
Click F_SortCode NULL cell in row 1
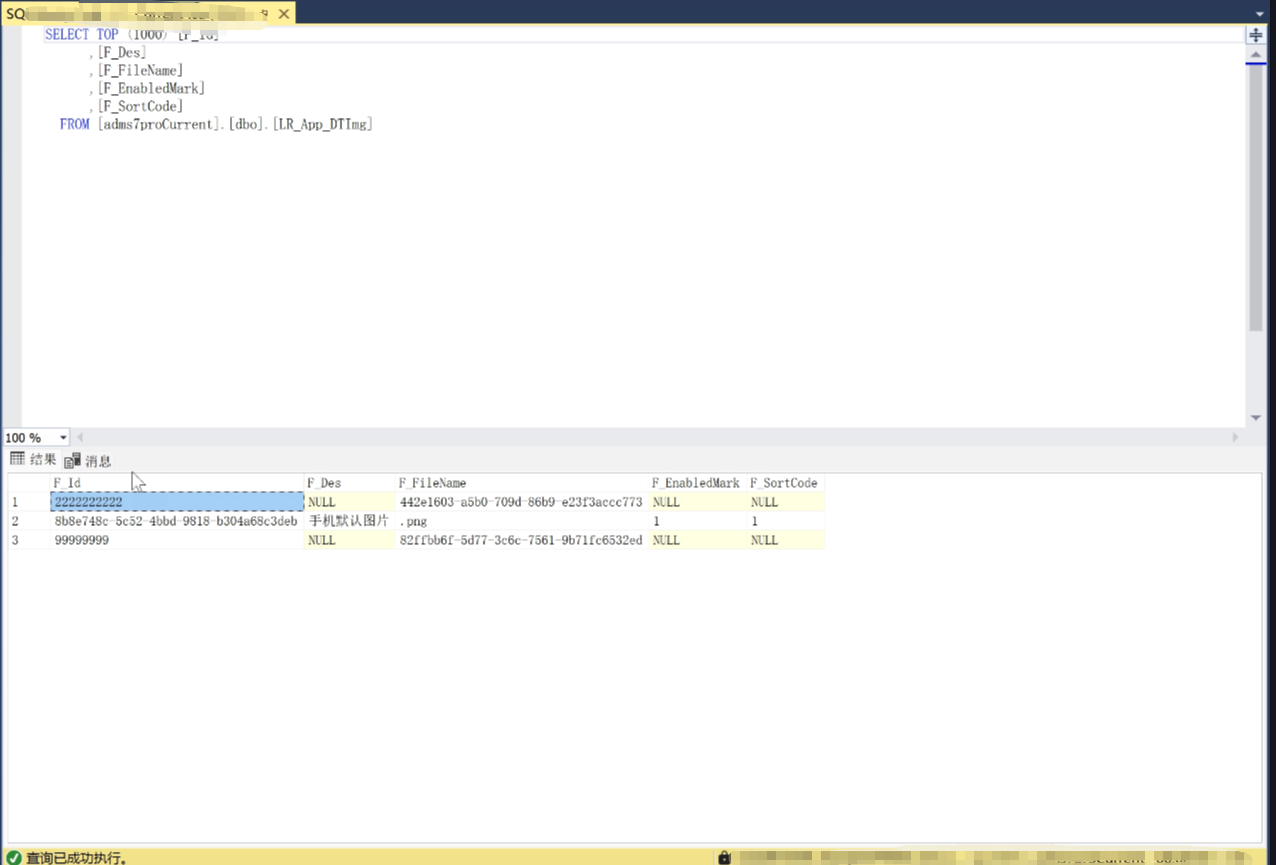click(785, 502)
